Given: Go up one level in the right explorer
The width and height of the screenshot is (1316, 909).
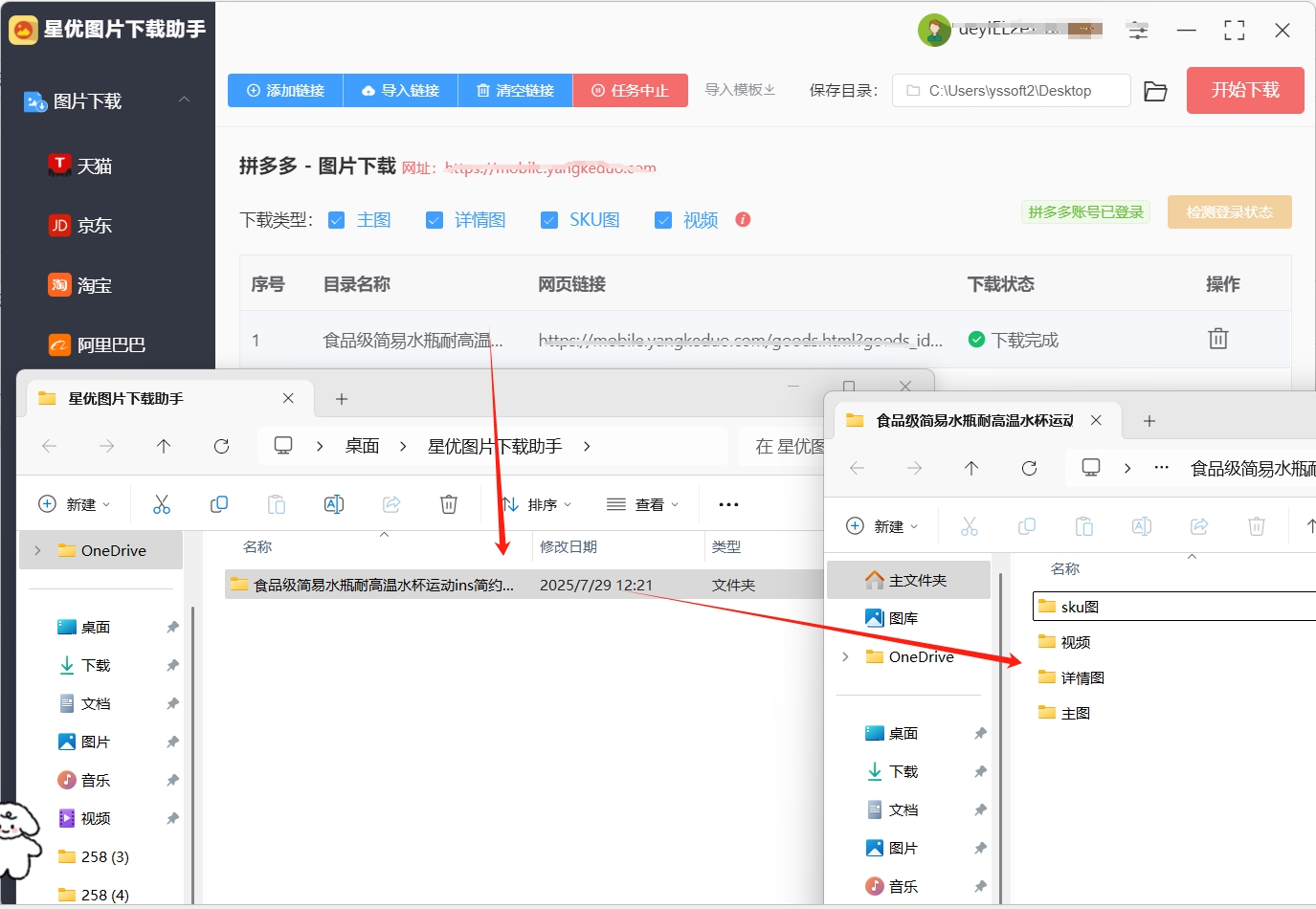Looking at the screenshot, I should tap(971, 468).
